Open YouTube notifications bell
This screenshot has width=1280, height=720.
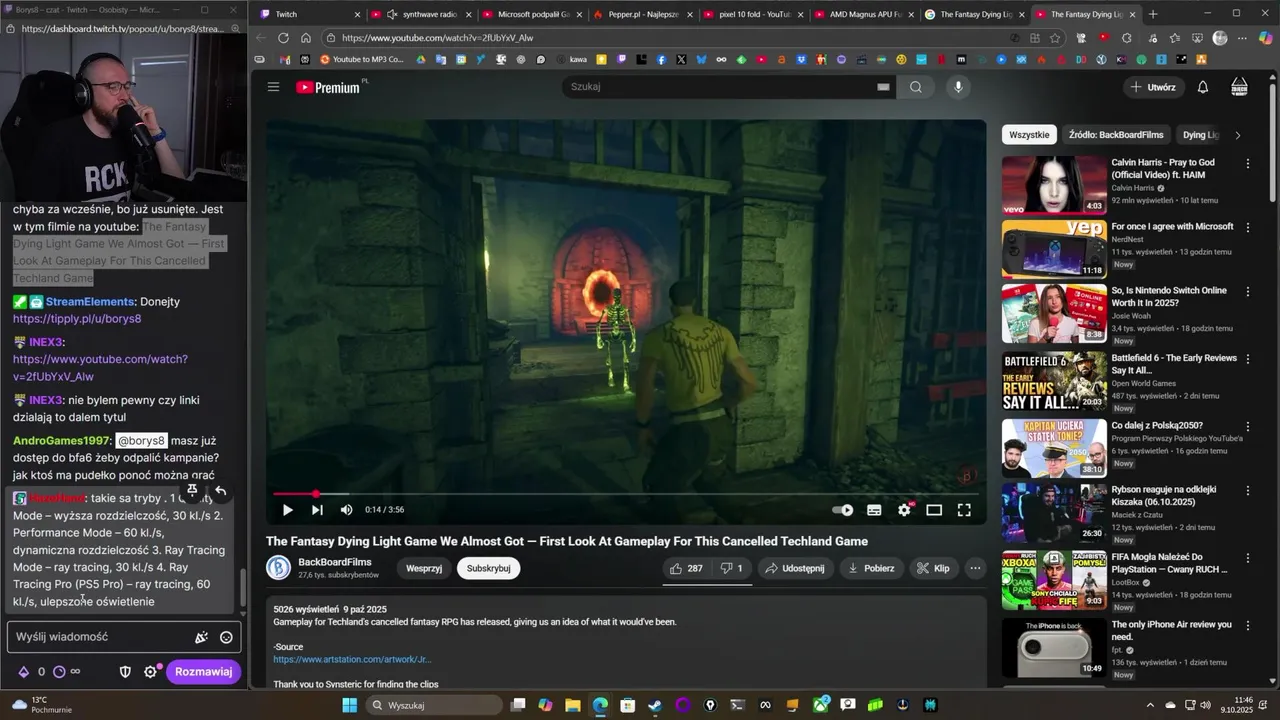1203,87
